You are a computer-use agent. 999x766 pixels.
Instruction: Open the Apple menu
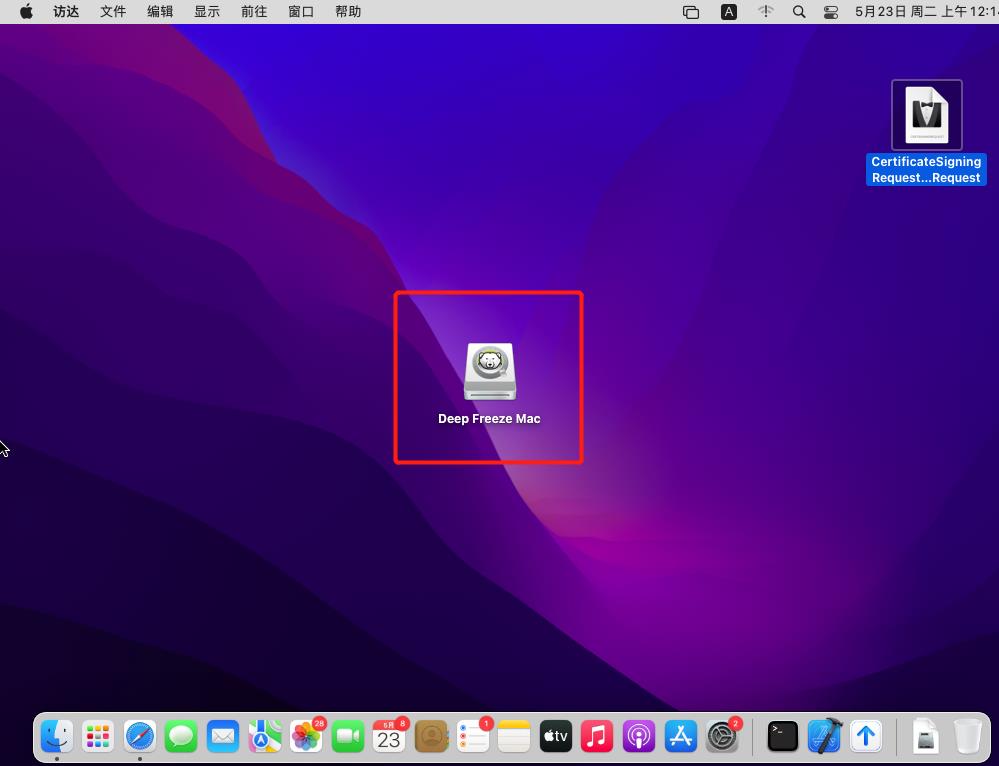26,12
